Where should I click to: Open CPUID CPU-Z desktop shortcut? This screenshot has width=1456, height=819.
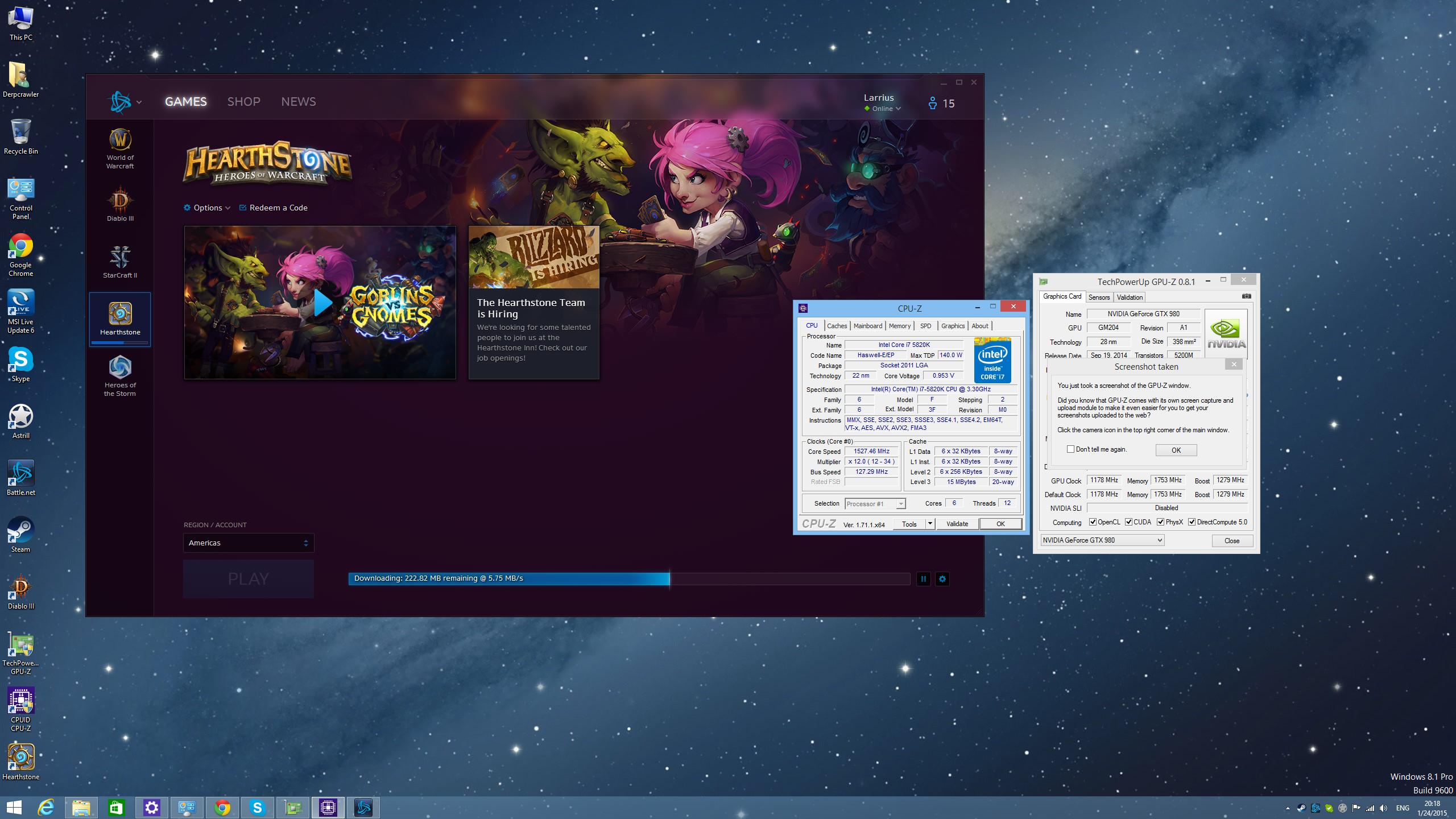click(x=21, y=710)
